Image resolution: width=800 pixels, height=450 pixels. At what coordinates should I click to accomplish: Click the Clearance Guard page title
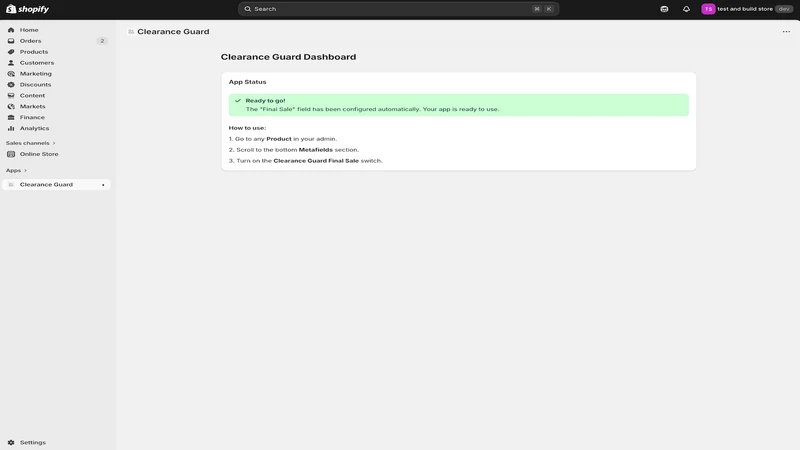pos(173,32)
